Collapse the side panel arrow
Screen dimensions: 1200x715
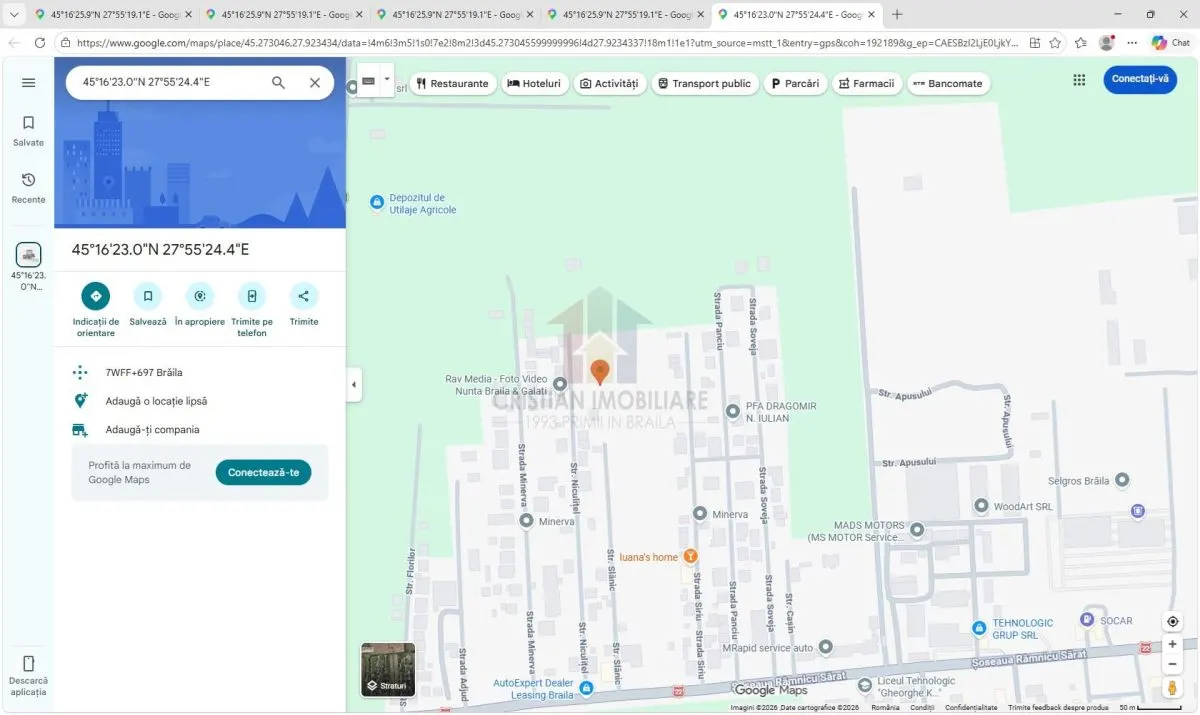click(x=354, y=385)
